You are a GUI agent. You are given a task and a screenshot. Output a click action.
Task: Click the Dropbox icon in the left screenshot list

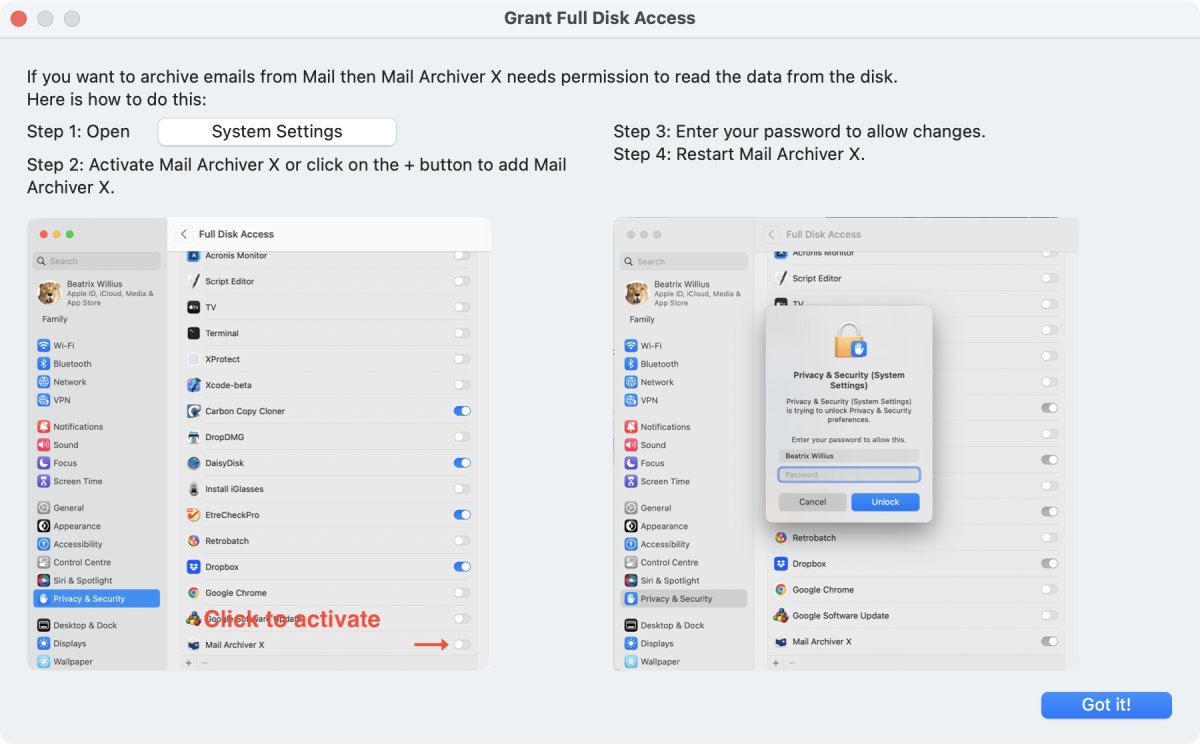pos(194,567)
